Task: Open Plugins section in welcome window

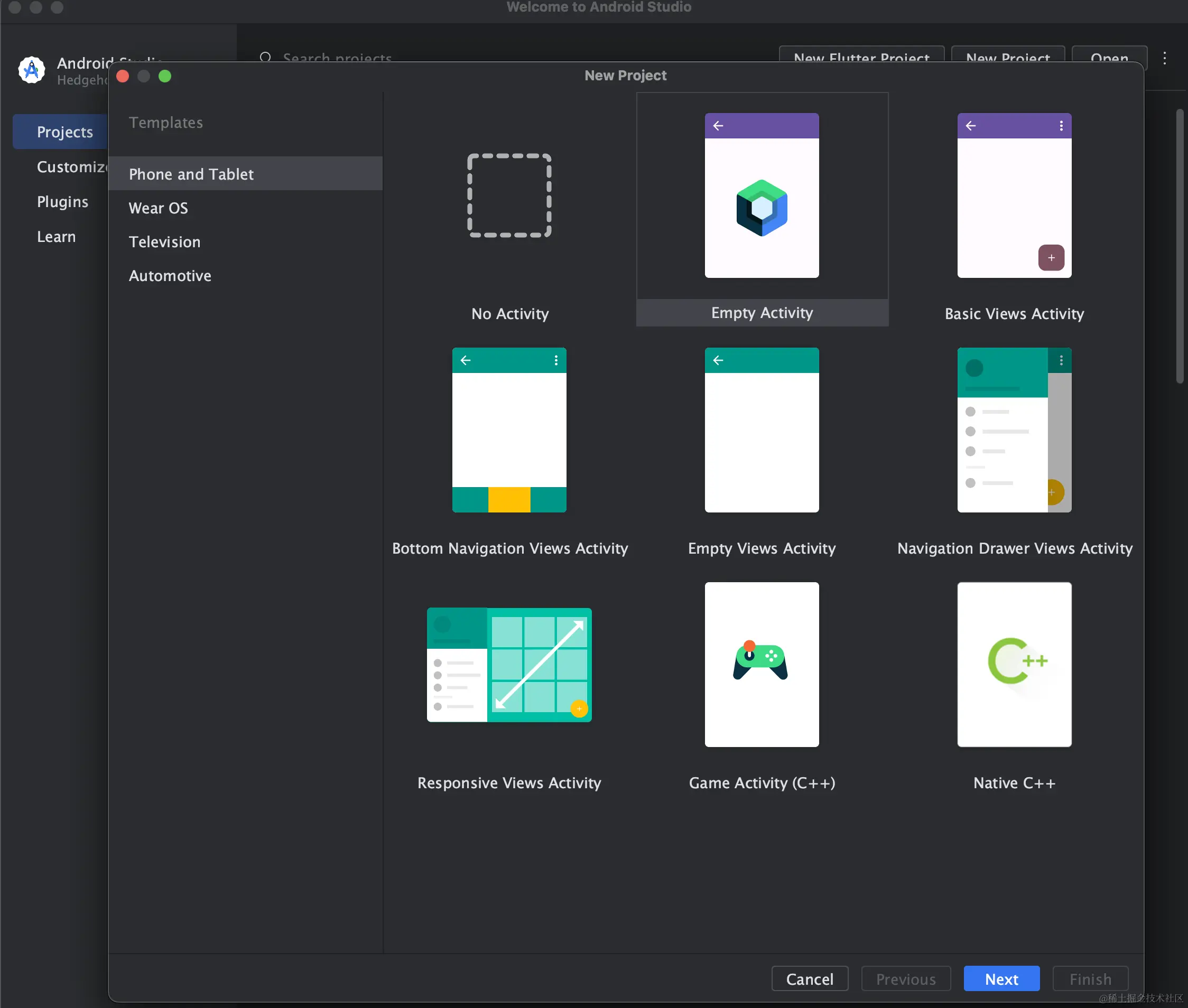Action: click(x=62, y=202)
